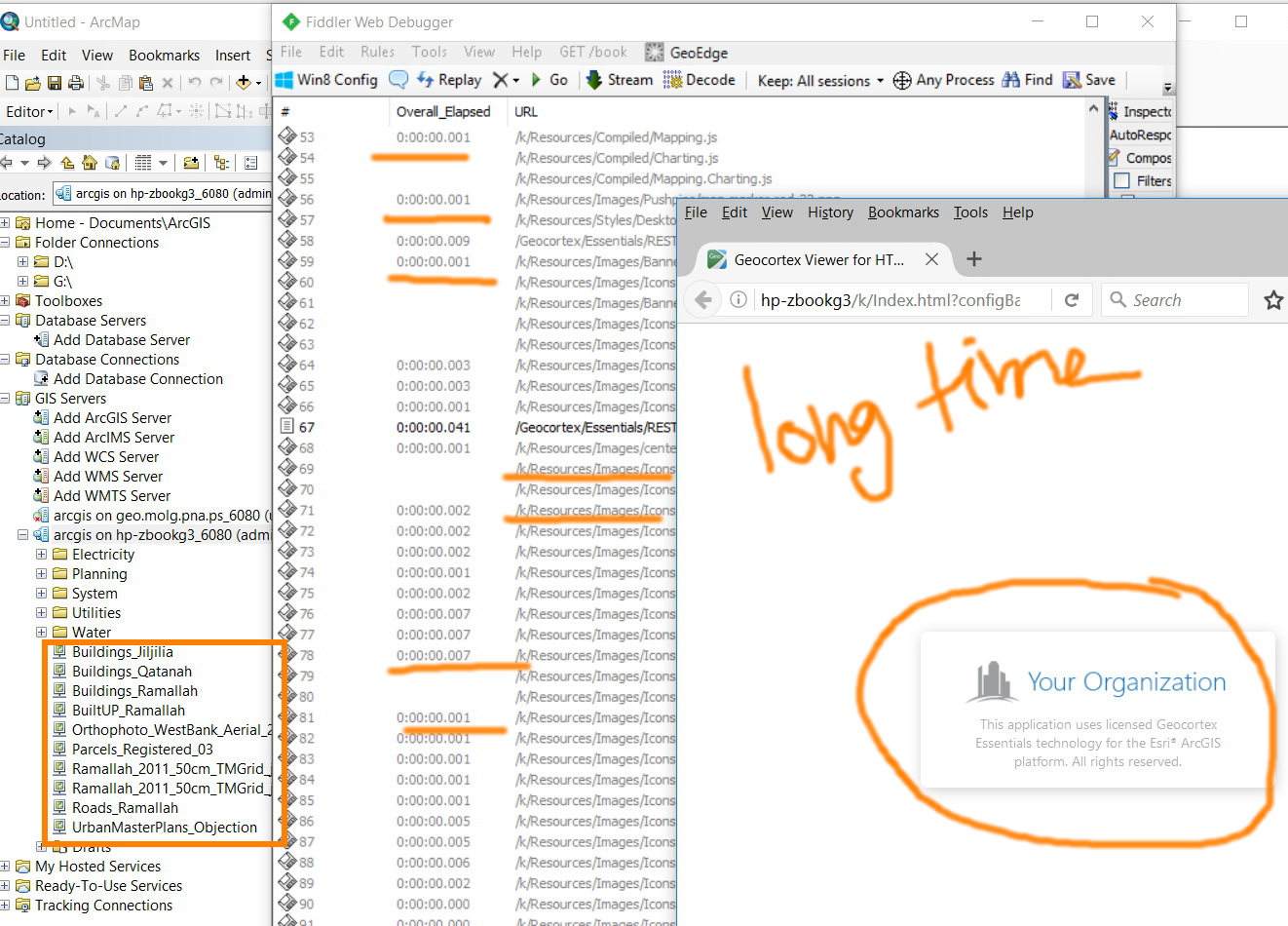This screenshot has height=926, width=1288.
Task: Click Add Data icon in ArcMap toolbar
Action: click(x=244, y=83)
